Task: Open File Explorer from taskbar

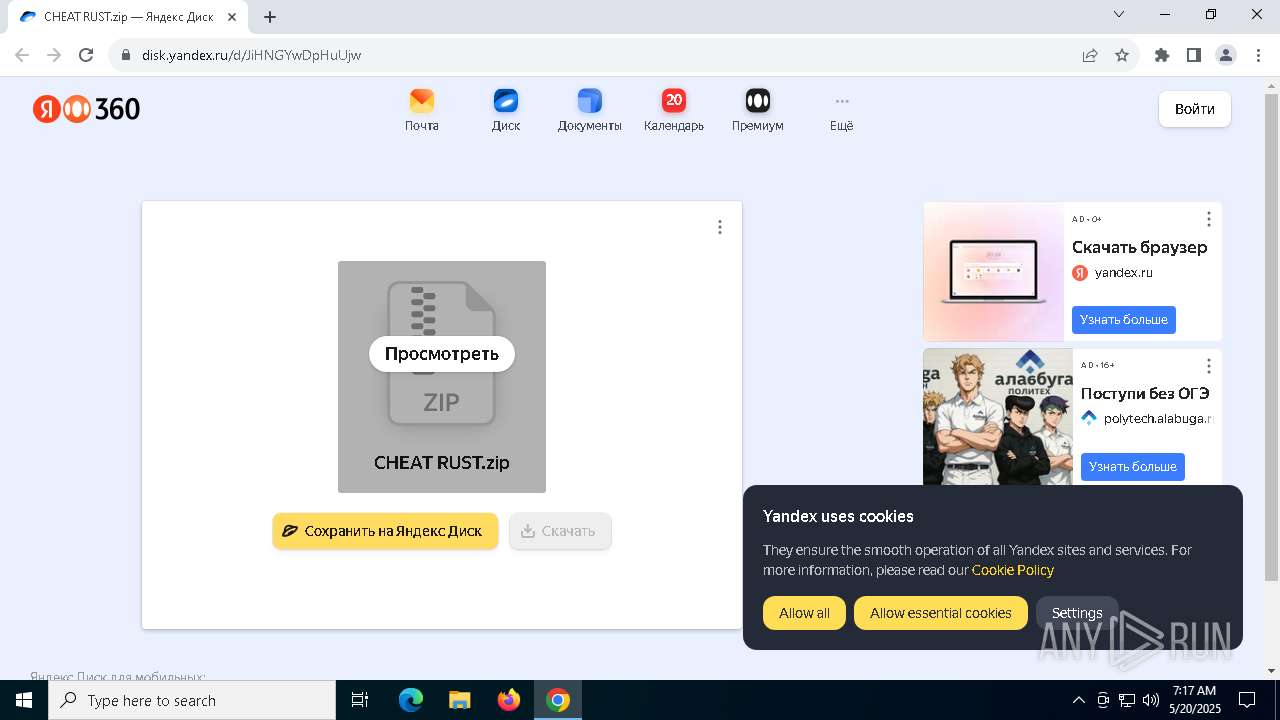Action: [459, 700]
